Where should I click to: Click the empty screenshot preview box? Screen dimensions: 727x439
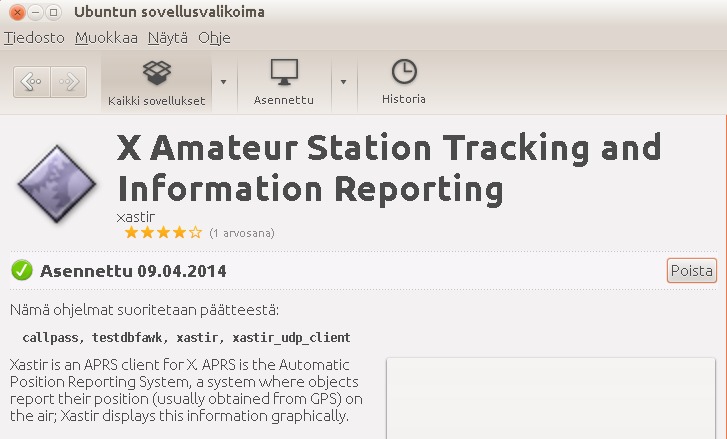551,398
